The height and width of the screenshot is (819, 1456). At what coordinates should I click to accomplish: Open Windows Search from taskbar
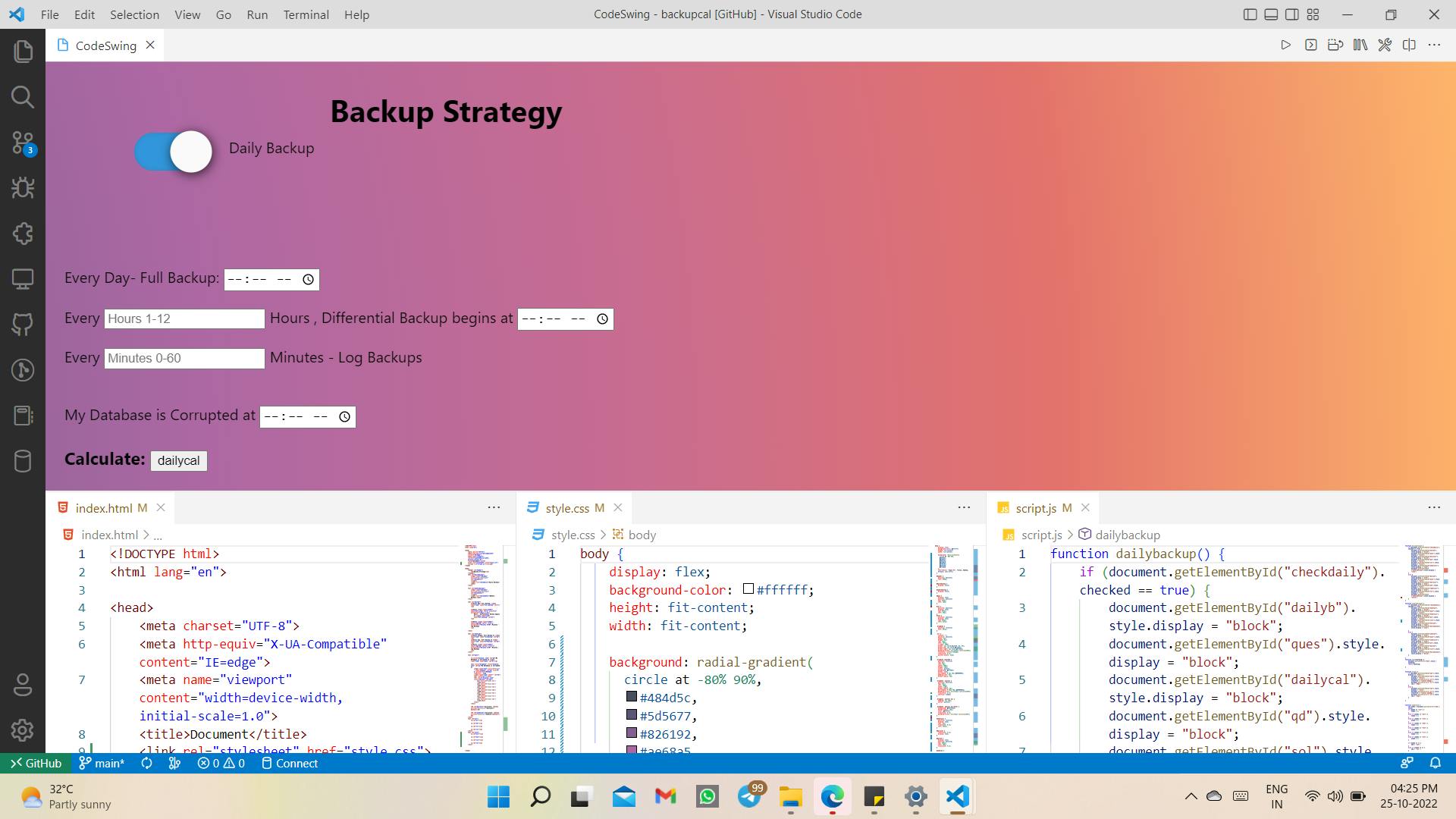coord(540,797)
